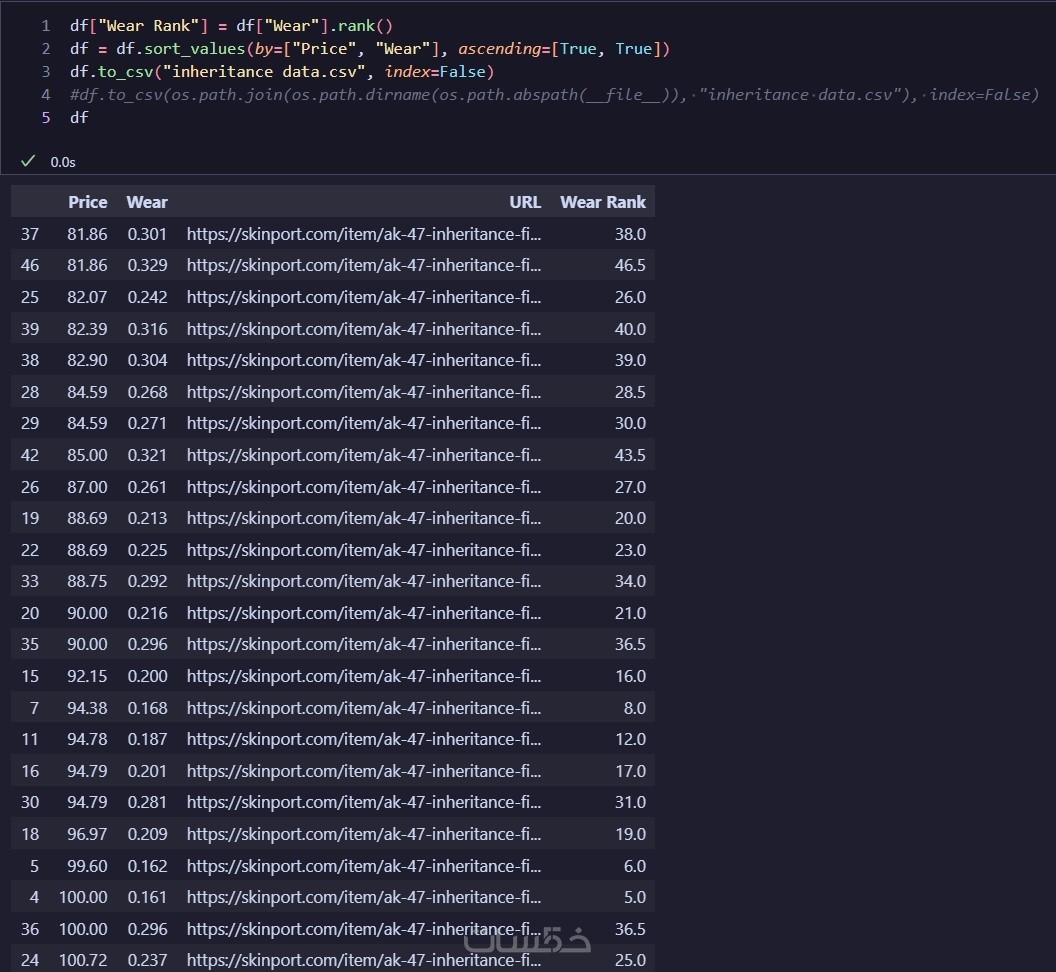
Task: Select row index 46 in the table
Action: point(30,266)
